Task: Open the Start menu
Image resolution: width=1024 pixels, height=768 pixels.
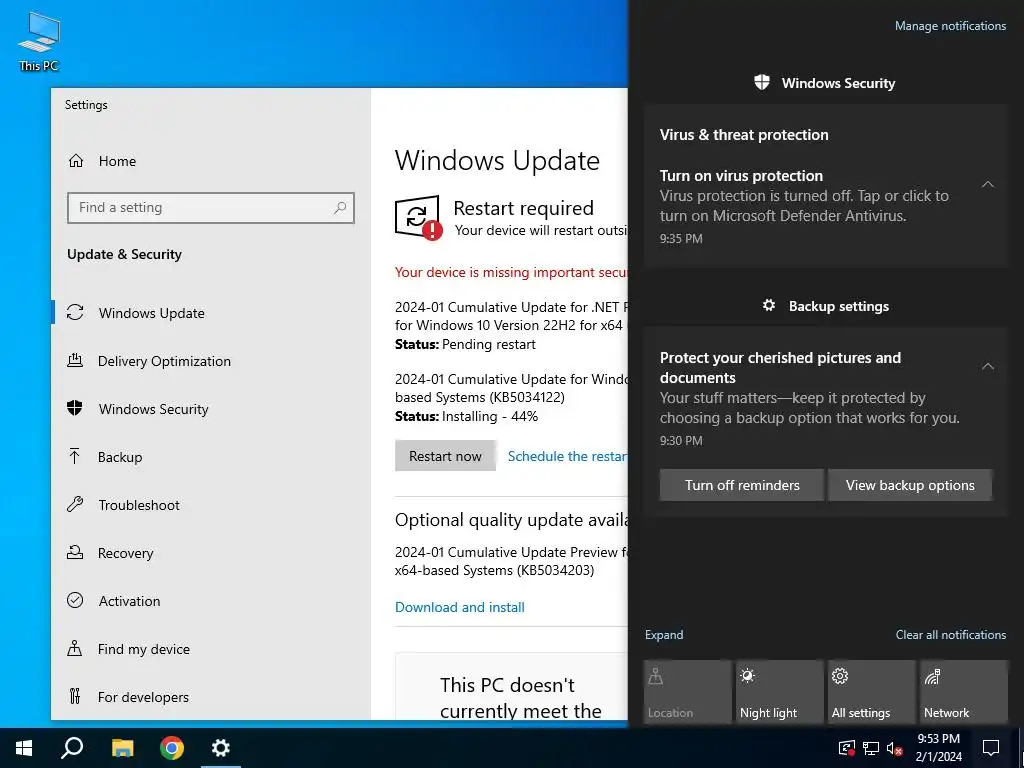Action: [x=24, y=748]
